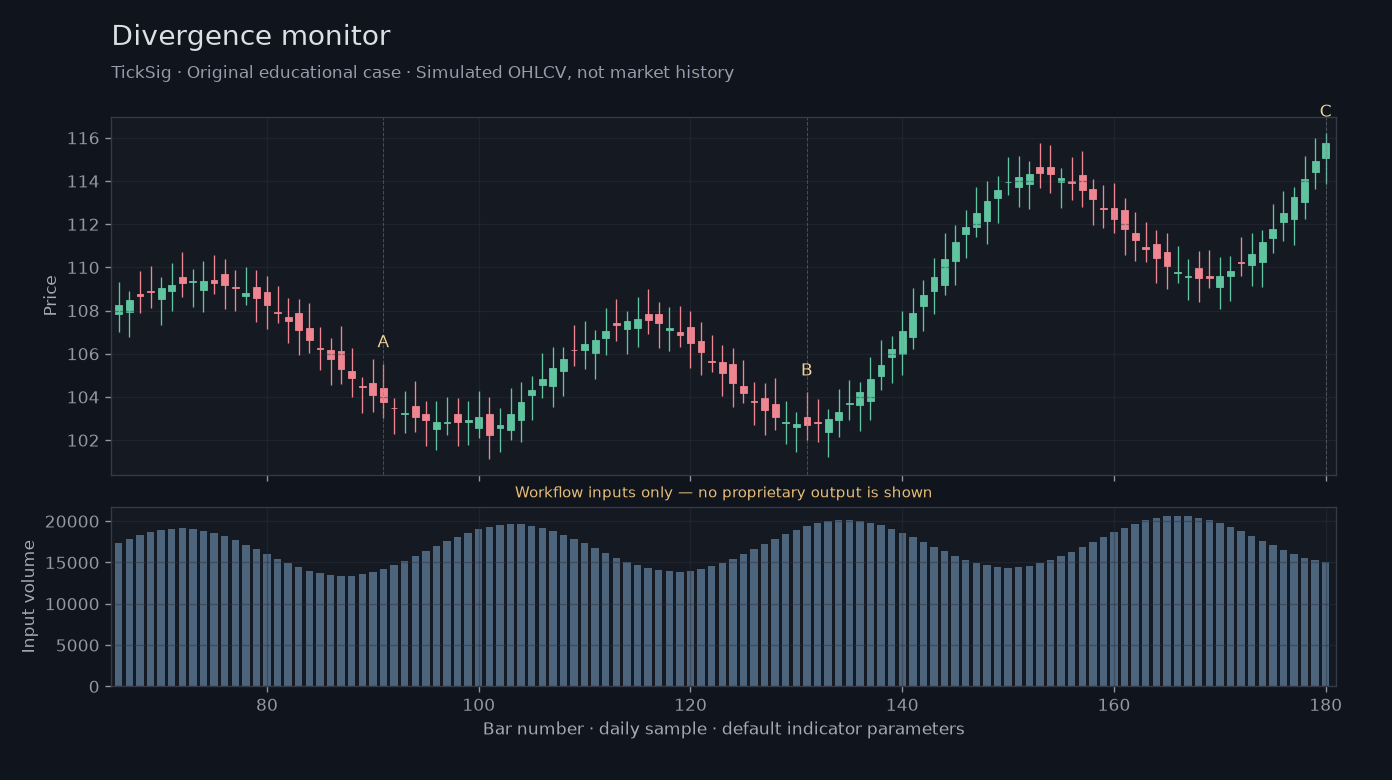Click marker label A on the price chart
Image resolution: width=1392 pixels, height=780 pixels.
[383, 342]
